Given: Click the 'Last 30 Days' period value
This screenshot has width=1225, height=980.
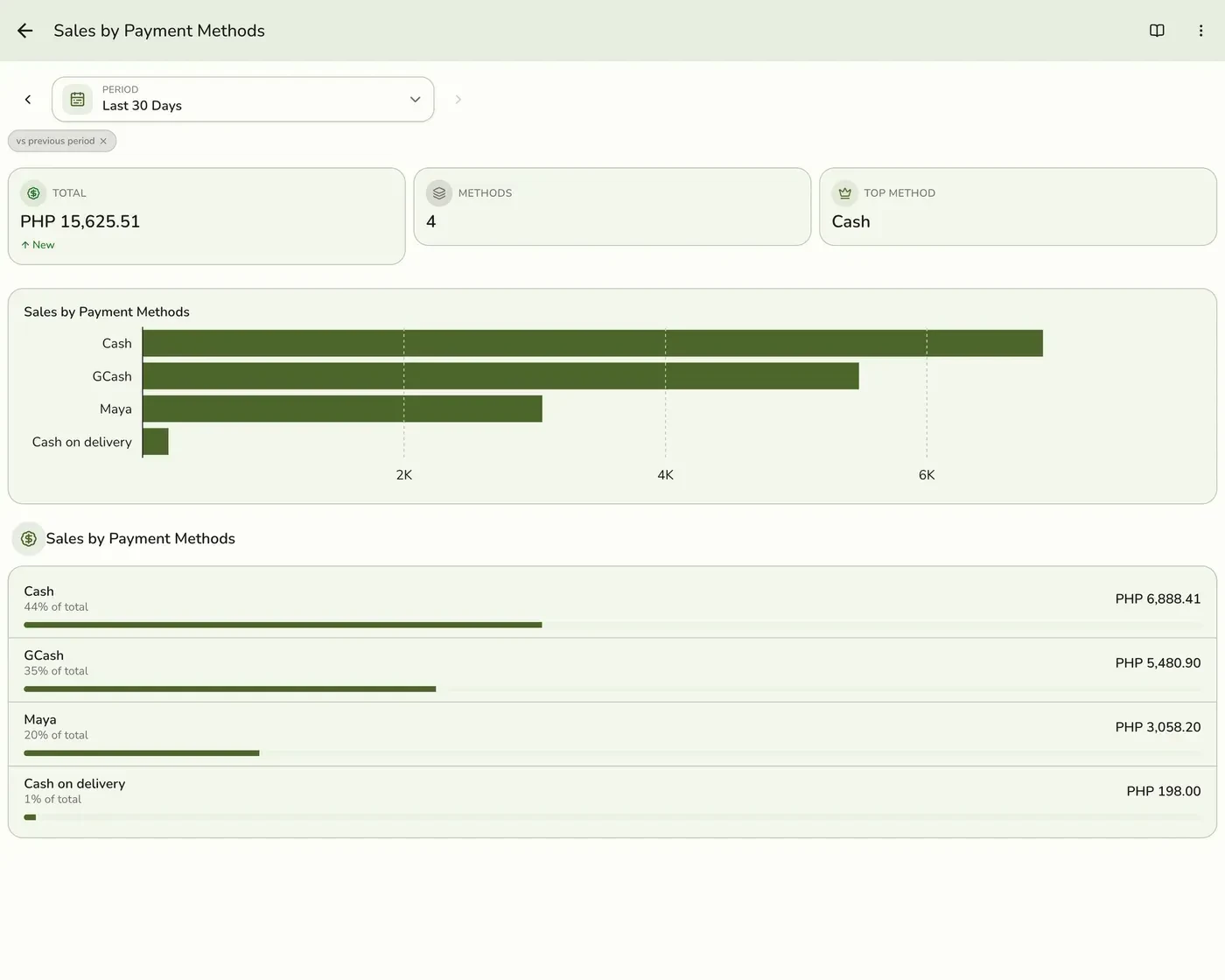Looking at the screenshot, I should (x=142, y=106).
